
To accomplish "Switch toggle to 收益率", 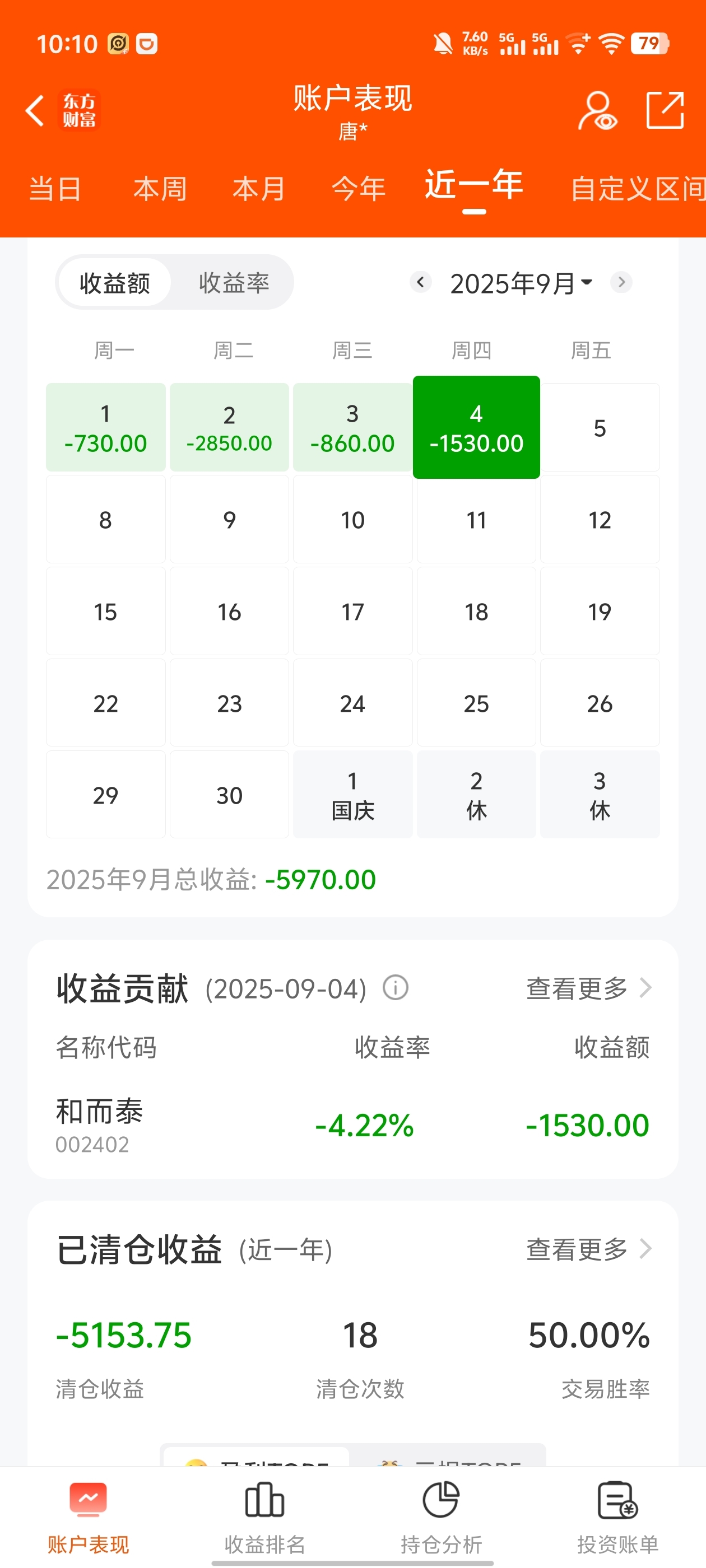I will (x=234, y=282).
